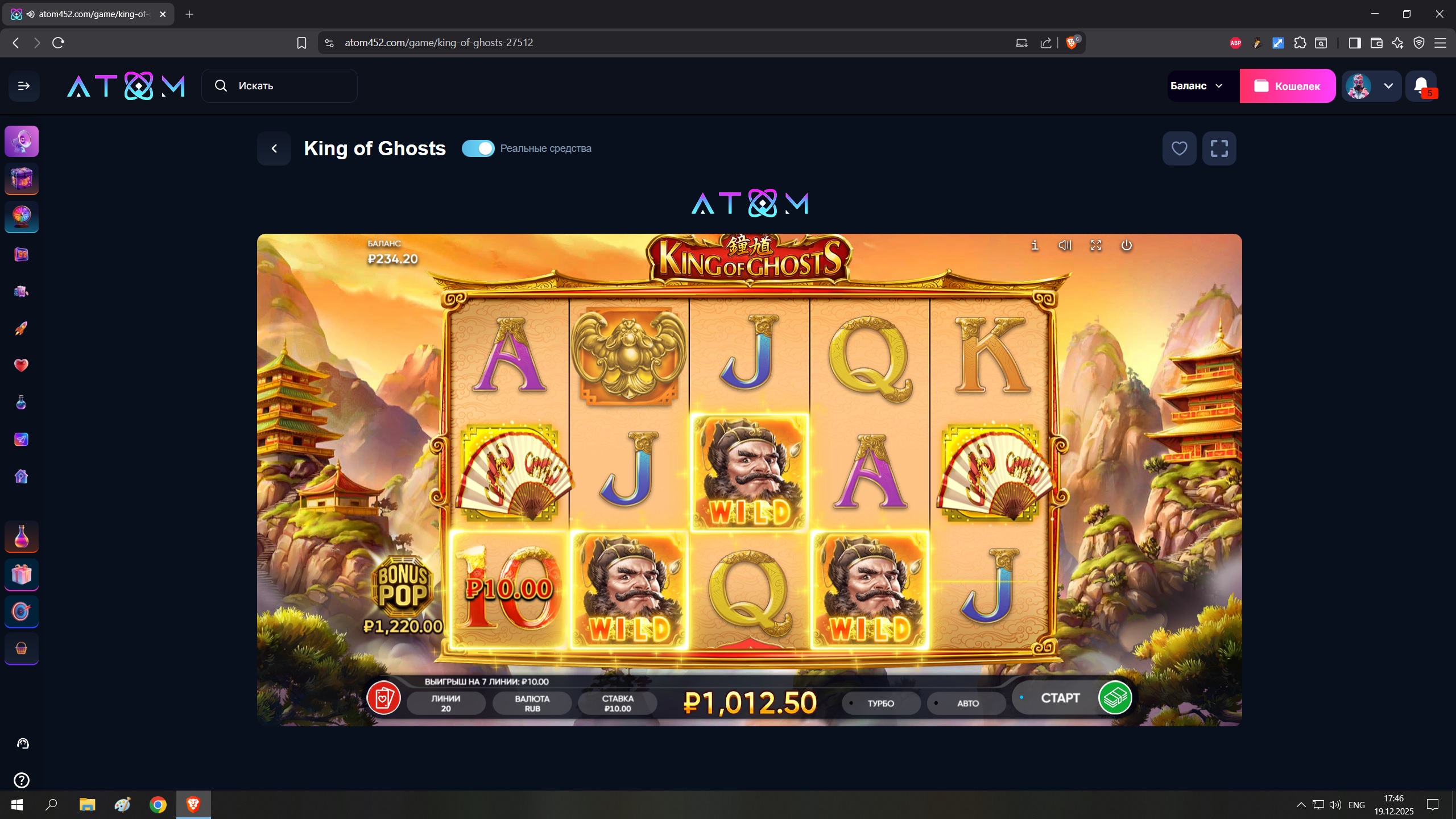
Task: Click the СТАРТ spin button
Action: 1060,698
